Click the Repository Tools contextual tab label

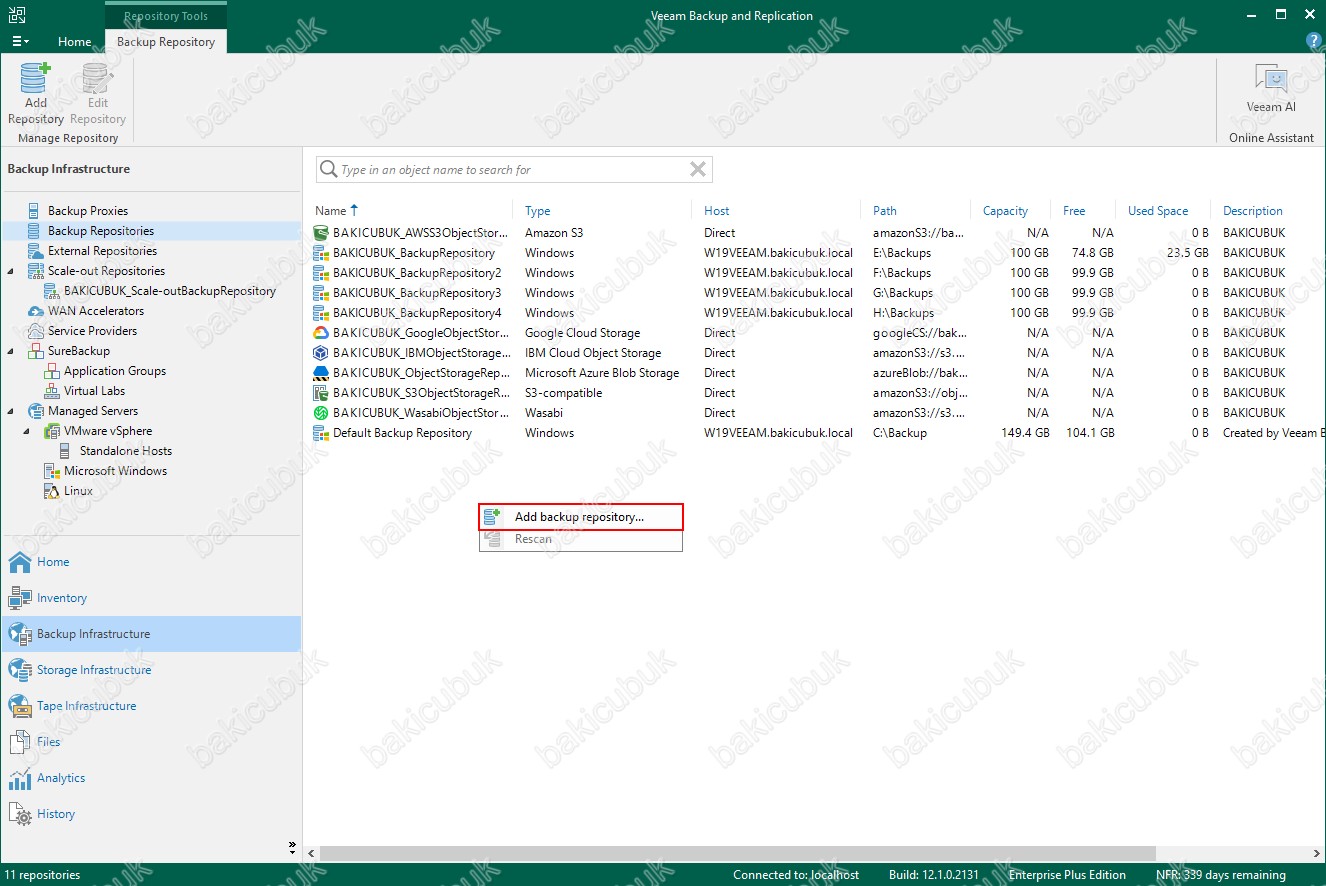point(166,16)
